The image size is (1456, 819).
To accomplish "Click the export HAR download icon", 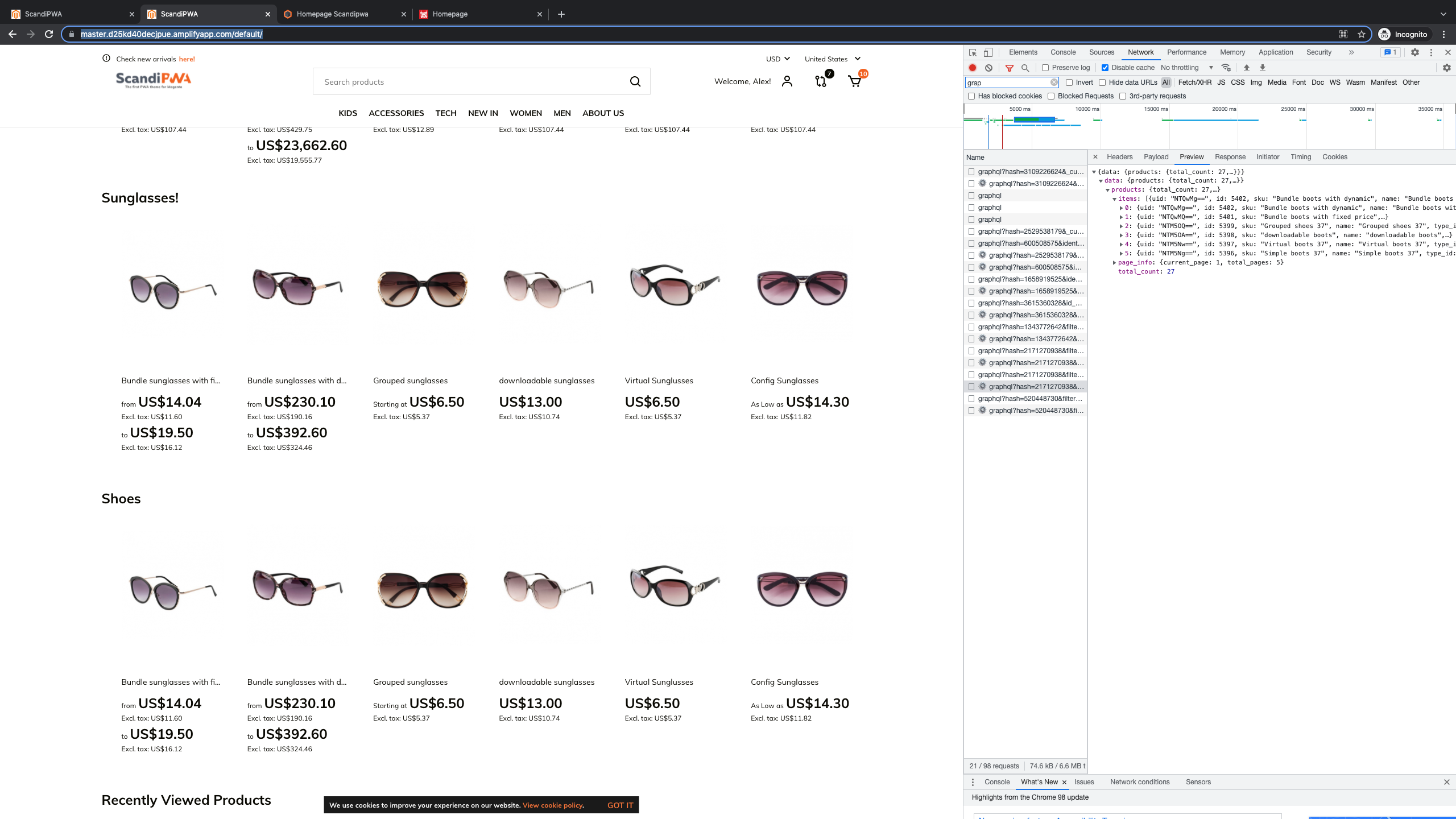I will click(1262, 68).
